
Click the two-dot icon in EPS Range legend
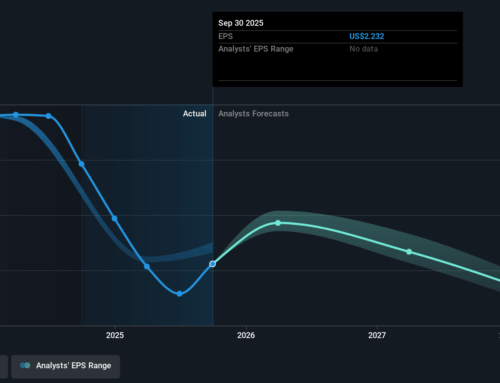click(x=25, y=366)
